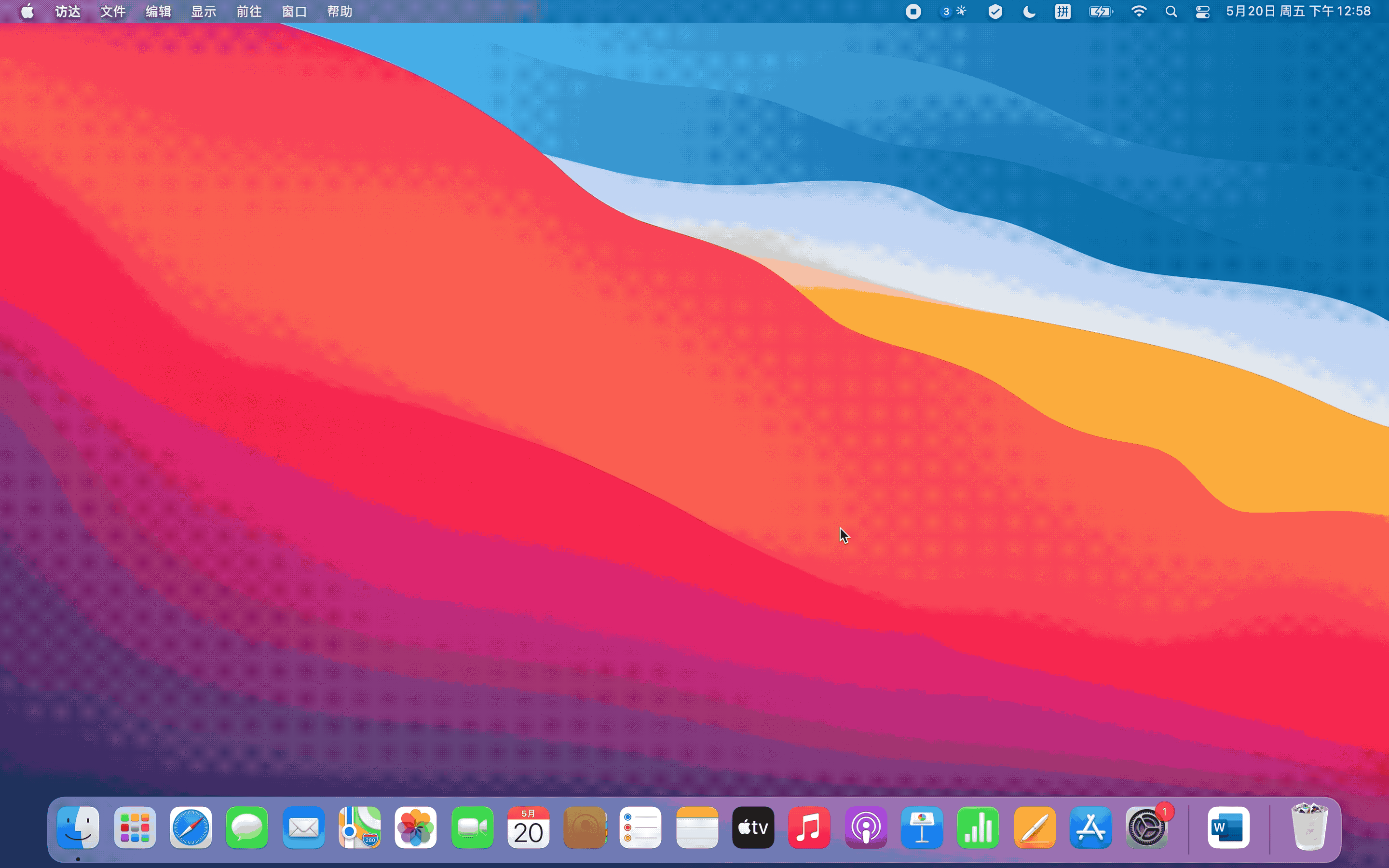
Task: Open the Numbers spreadsheet app
Action: click(x=978, y=827)
